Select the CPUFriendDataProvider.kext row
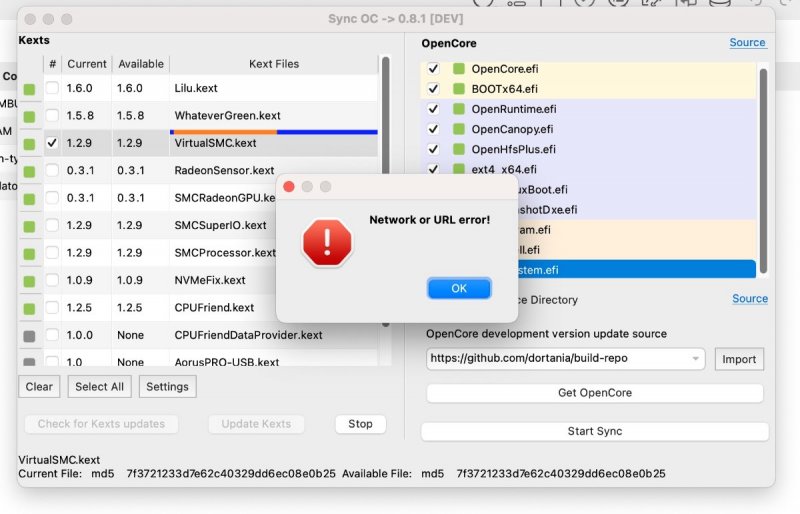800x514 pixels. (x=210, y=335)
